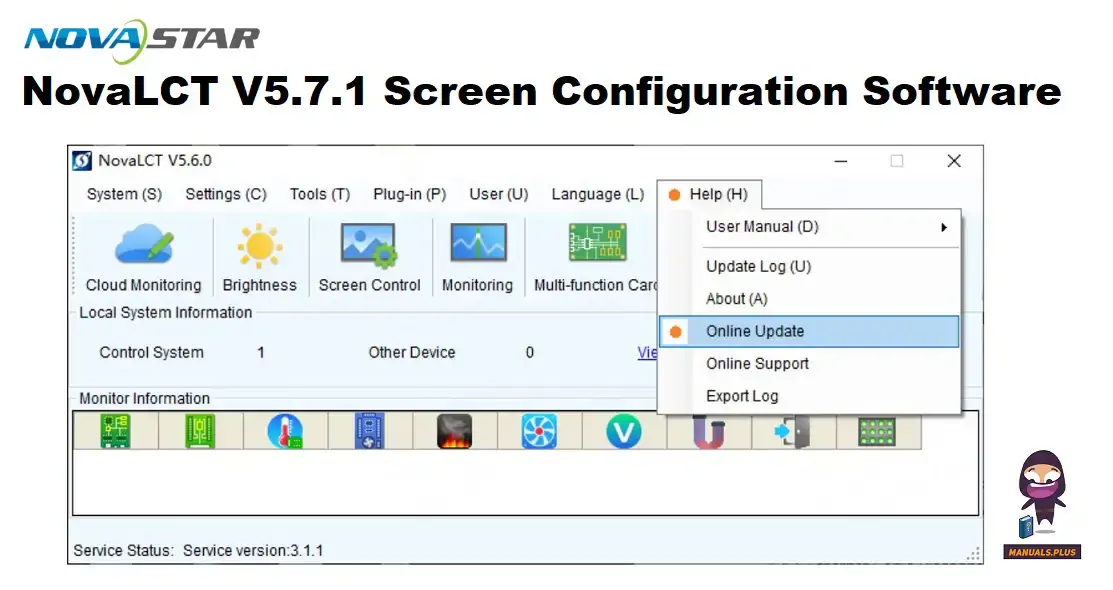Choose Export Log in Help menu
Image resolution: width=1113 pixels, height=590 pixels.
point(810,396)
